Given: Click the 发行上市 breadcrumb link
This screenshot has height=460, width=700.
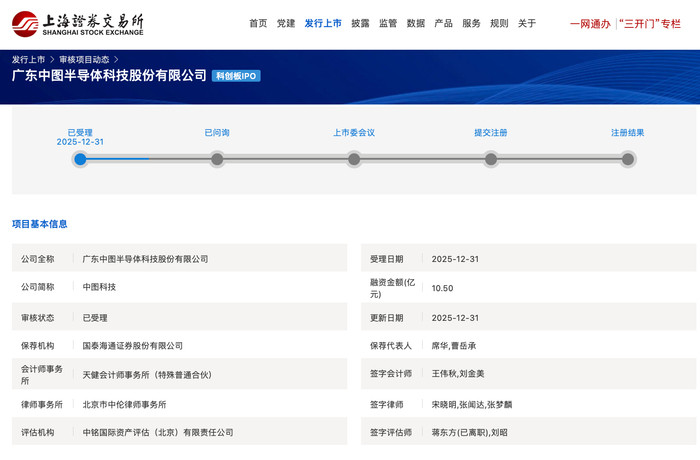Looking at the screenshot, I should pos(28,59).
